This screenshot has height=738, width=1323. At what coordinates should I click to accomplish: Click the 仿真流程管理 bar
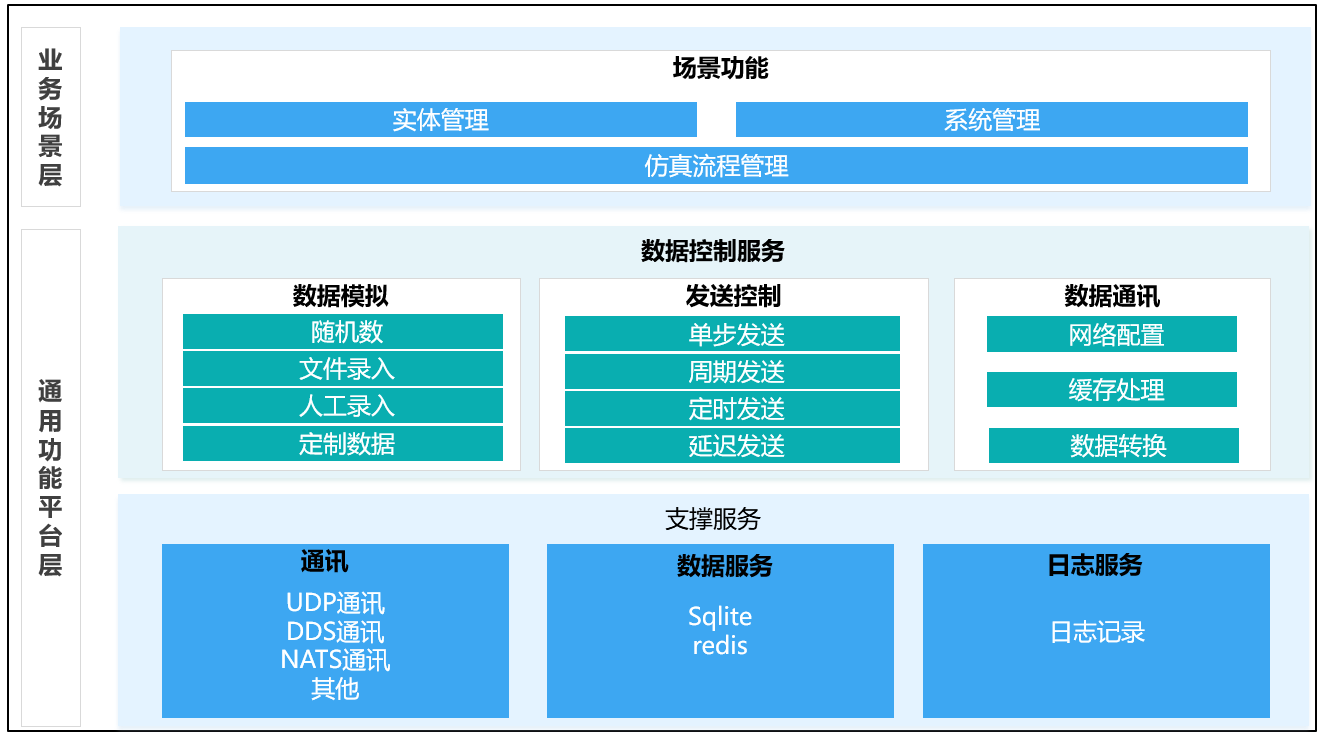[x=716, y=166]
